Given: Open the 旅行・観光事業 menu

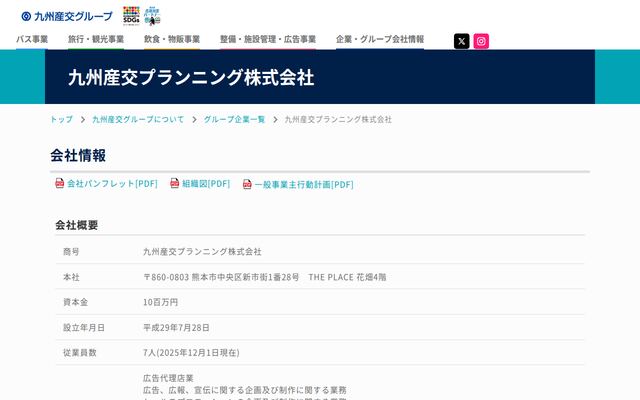Looking at the screenshot, I should coord(96,39).
